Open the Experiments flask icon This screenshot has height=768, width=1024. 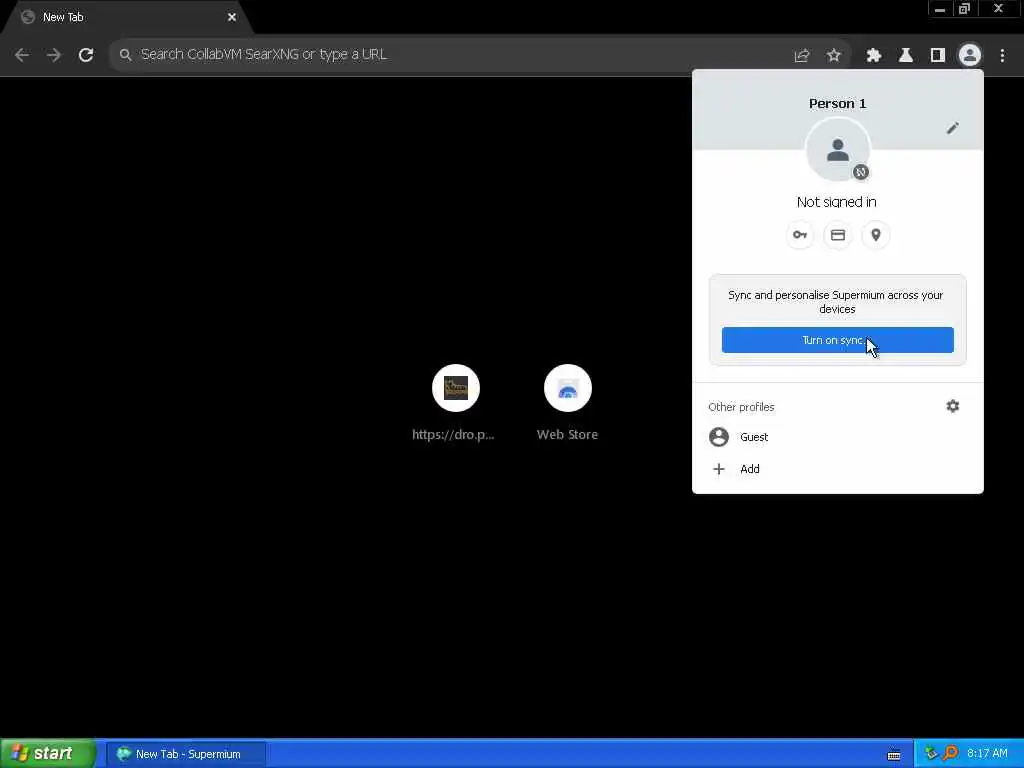pyautogui.click(x=905, y=56)
